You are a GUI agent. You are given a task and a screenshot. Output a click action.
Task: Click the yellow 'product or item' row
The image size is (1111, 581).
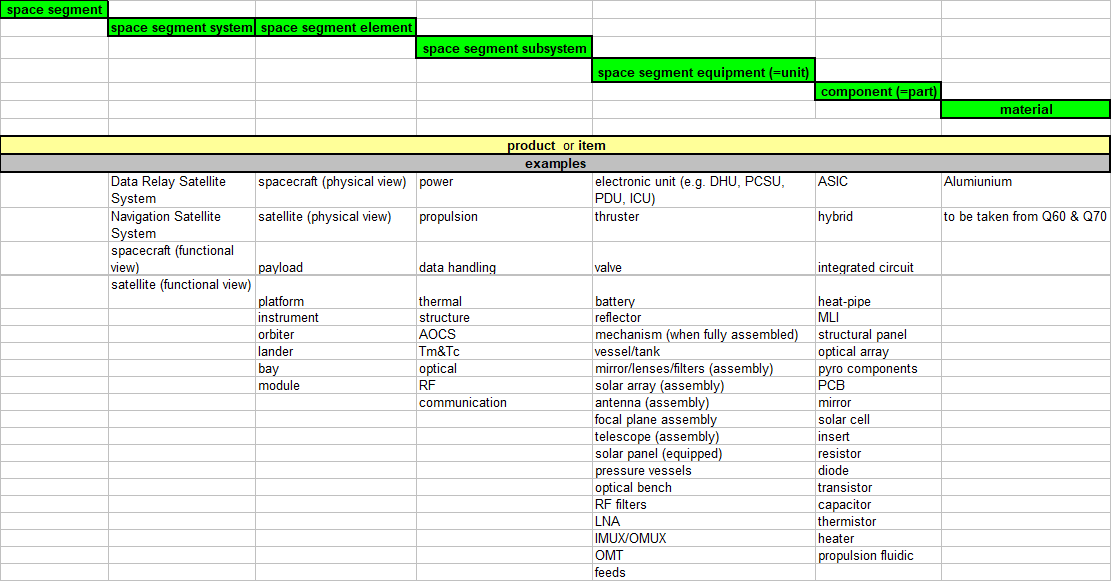pos(555,145)
